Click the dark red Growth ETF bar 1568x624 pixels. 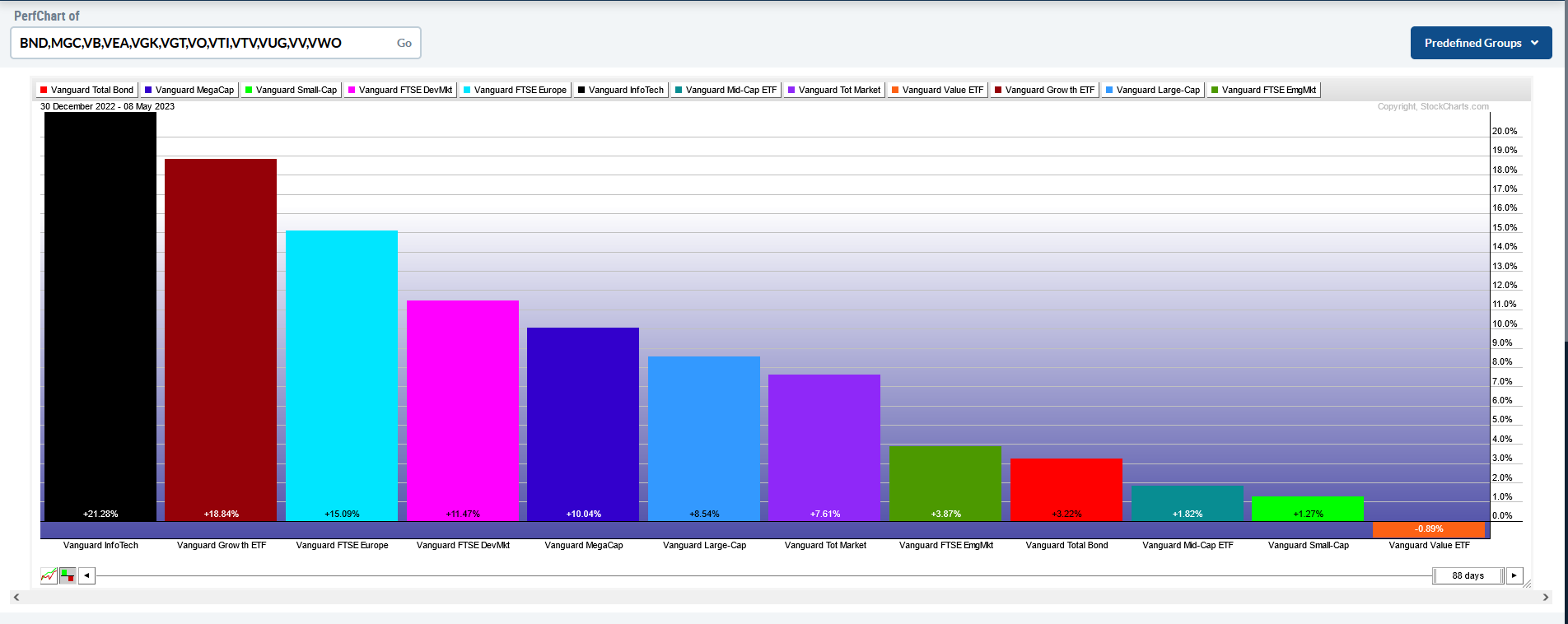point(221,340)
